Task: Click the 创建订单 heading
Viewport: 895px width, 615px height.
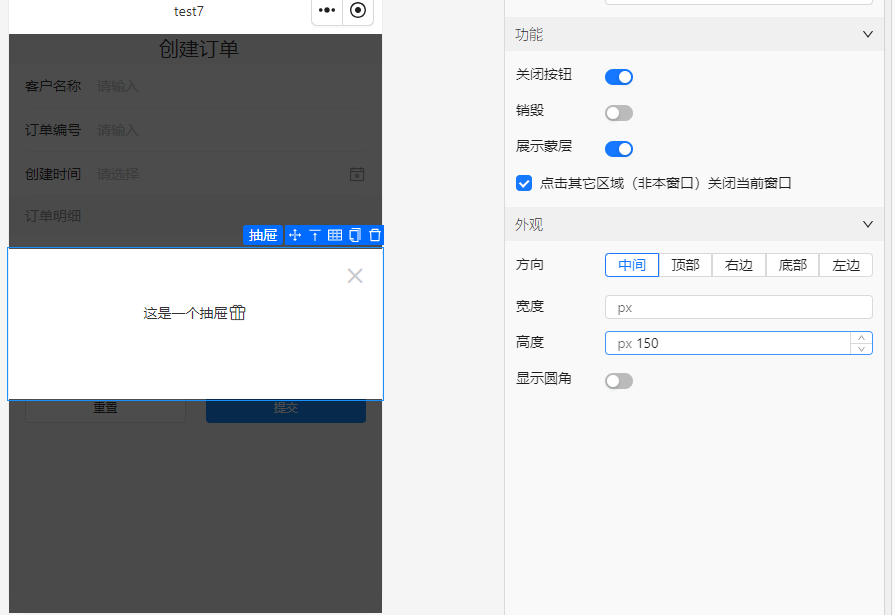Action: click(x=199, y=49)
